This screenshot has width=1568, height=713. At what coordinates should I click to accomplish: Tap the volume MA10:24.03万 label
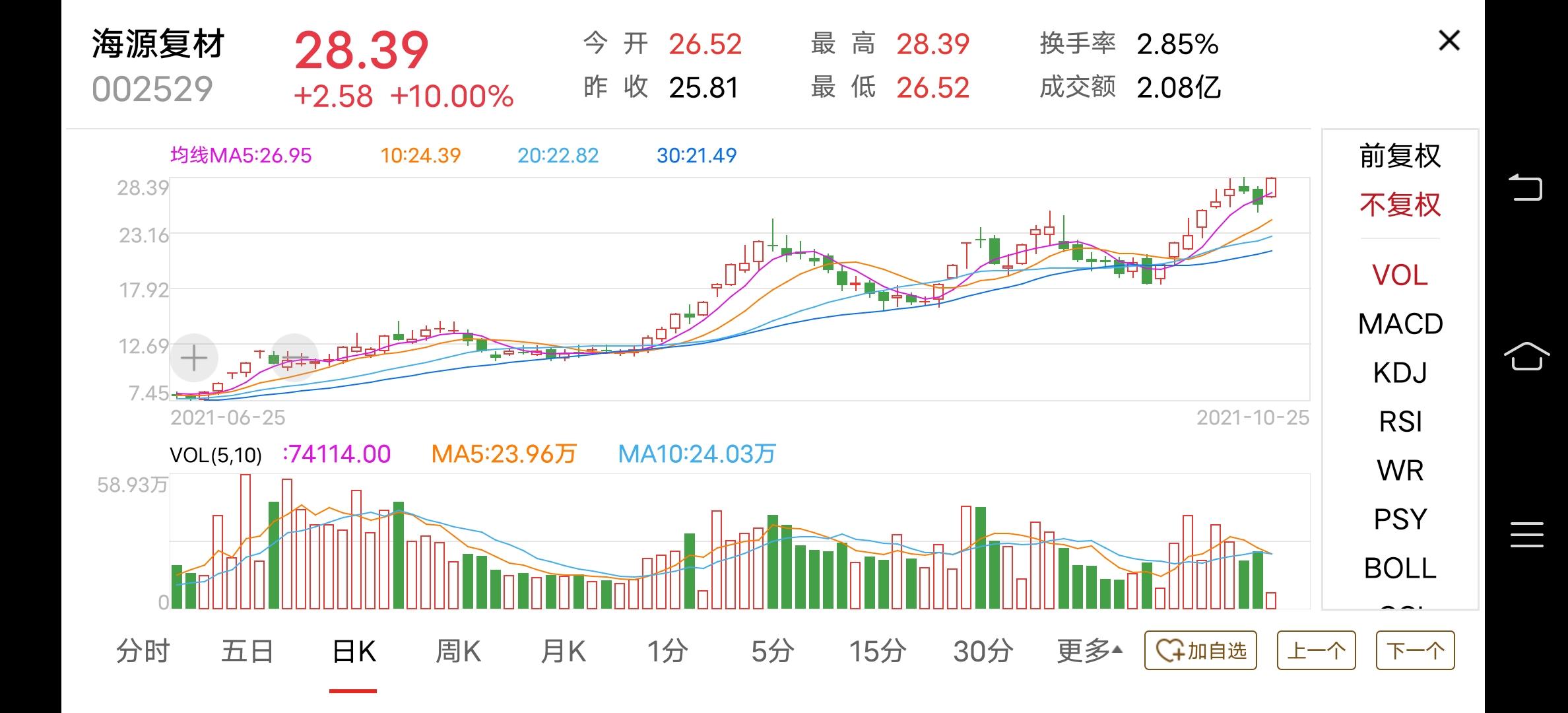click(x=697, y=454)
